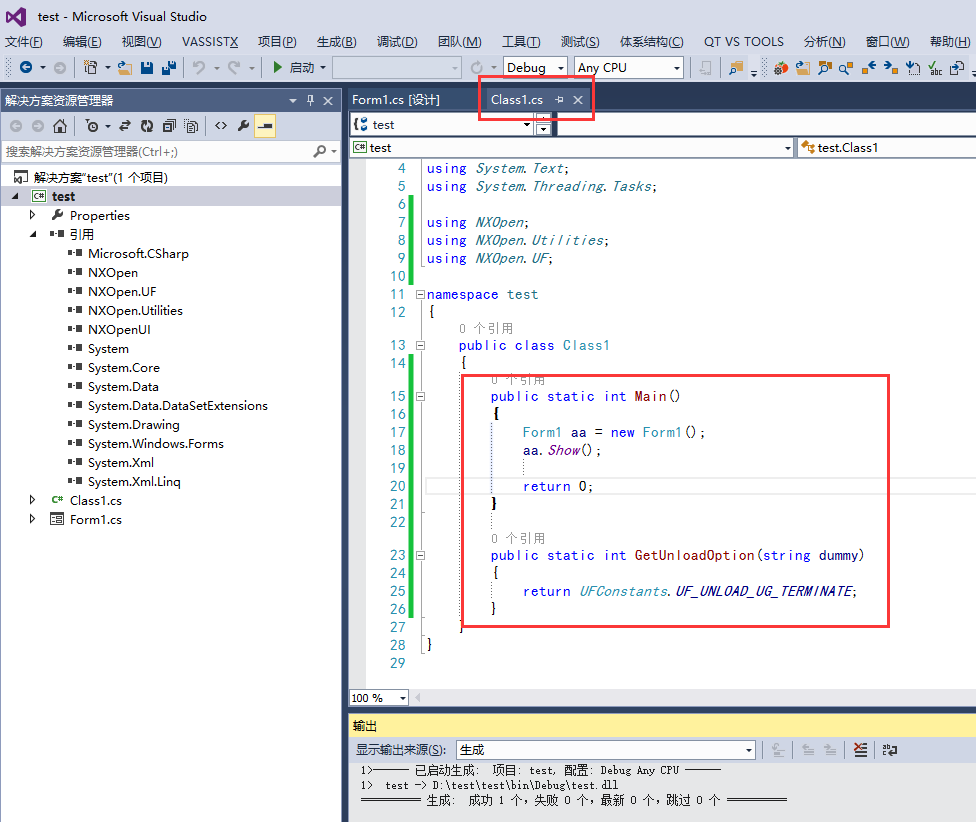Switch to the Form1.cs [设计] tab
Image resolution: width=976 pixels, height=822 pixels.
(x=396, y=100)
